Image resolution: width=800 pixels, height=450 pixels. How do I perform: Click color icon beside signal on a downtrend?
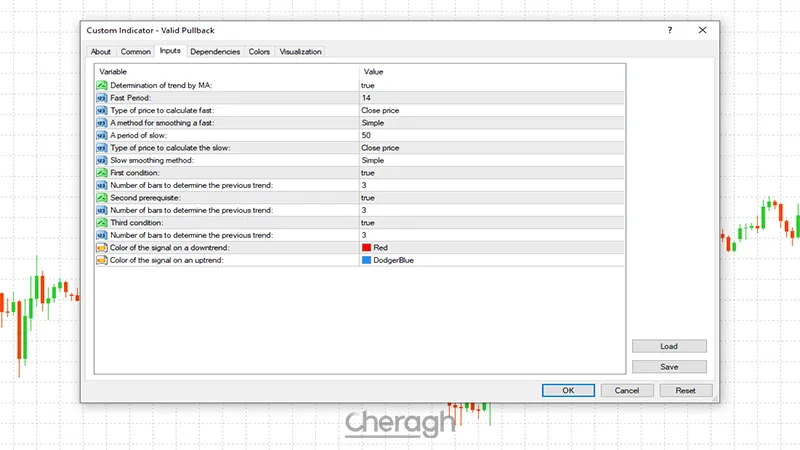[102, 247]
